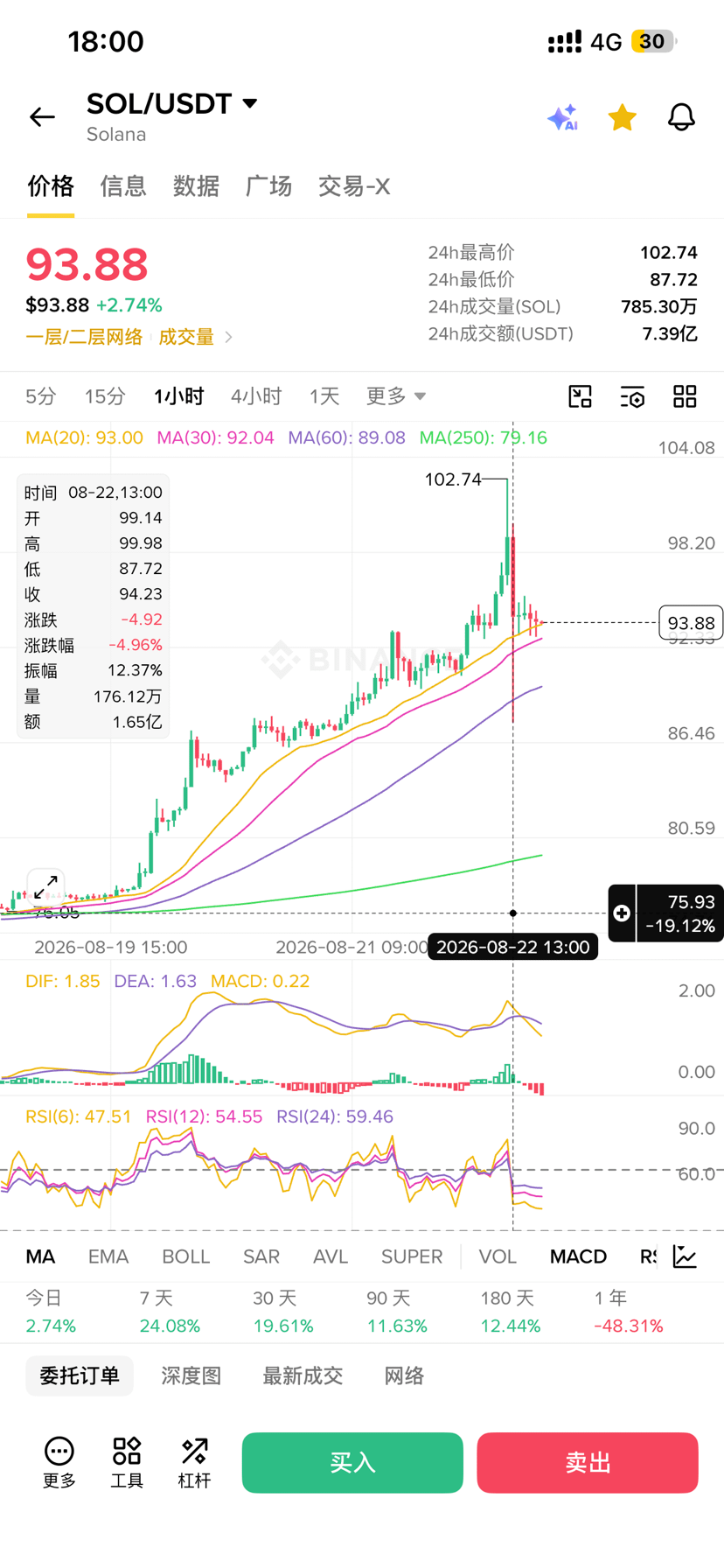
Task: Open the 杠杆 margin icon
Action: coord(194,1462)
